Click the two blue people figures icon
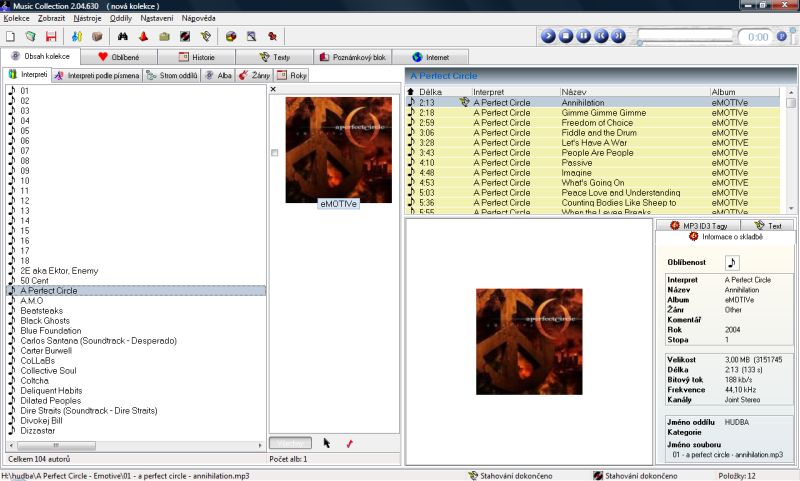800x481 pixels. pos(77,36)
